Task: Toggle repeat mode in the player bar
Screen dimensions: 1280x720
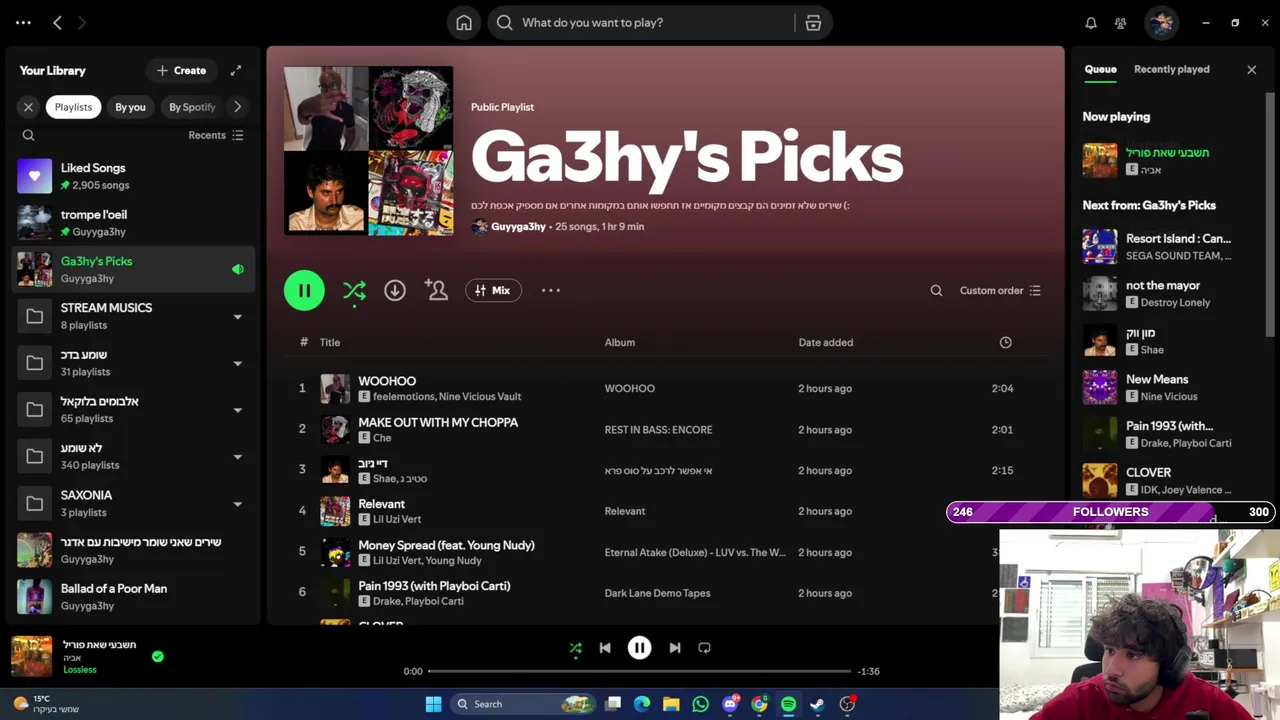Action: 704,648
